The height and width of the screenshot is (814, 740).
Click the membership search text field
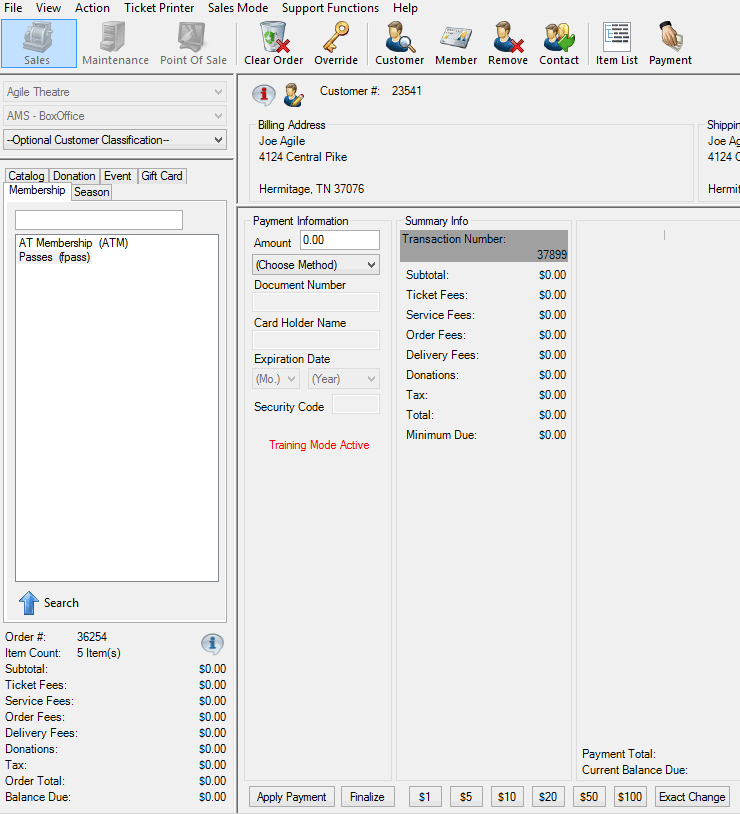pyautogui.click(x=99, y=220)
